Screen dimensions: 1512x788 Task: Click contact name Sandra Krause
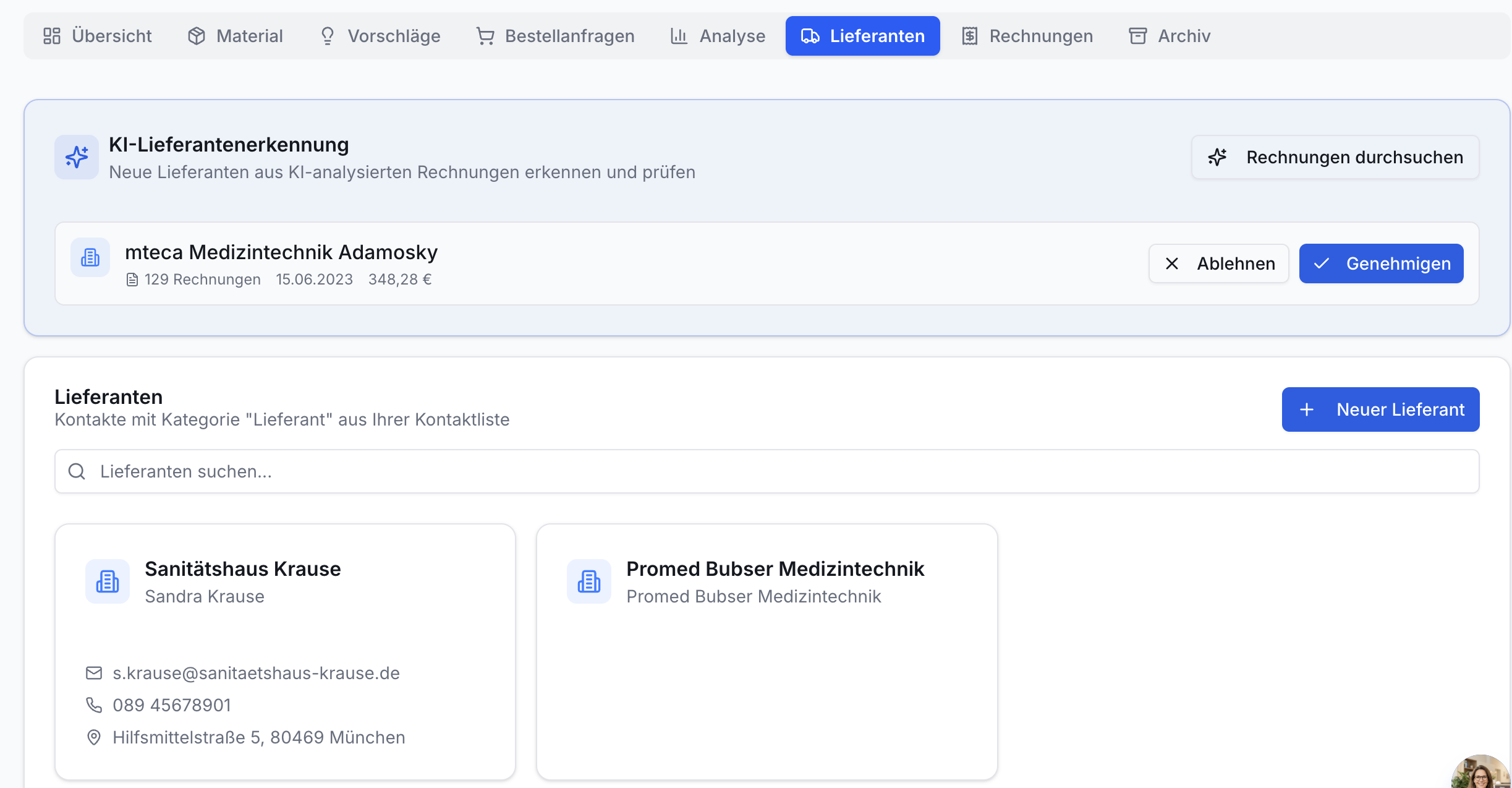[205, 596]
